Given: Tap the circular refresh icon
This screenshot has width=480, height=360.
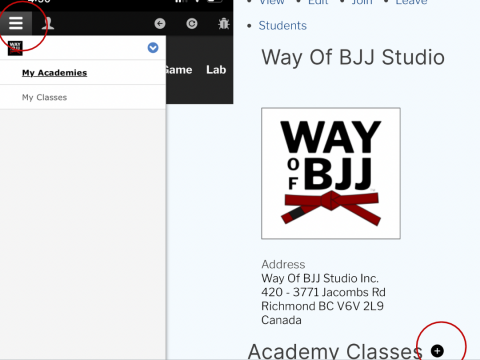Looking at the screenshot, I should click(x=192, y=24).
